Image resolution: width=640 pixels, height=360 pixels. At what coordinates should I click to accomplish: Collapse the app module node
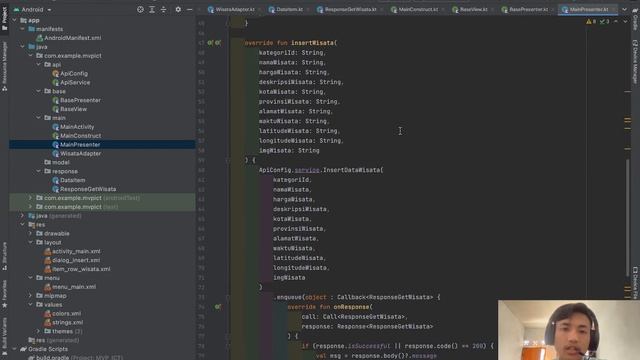click(15, 20)
